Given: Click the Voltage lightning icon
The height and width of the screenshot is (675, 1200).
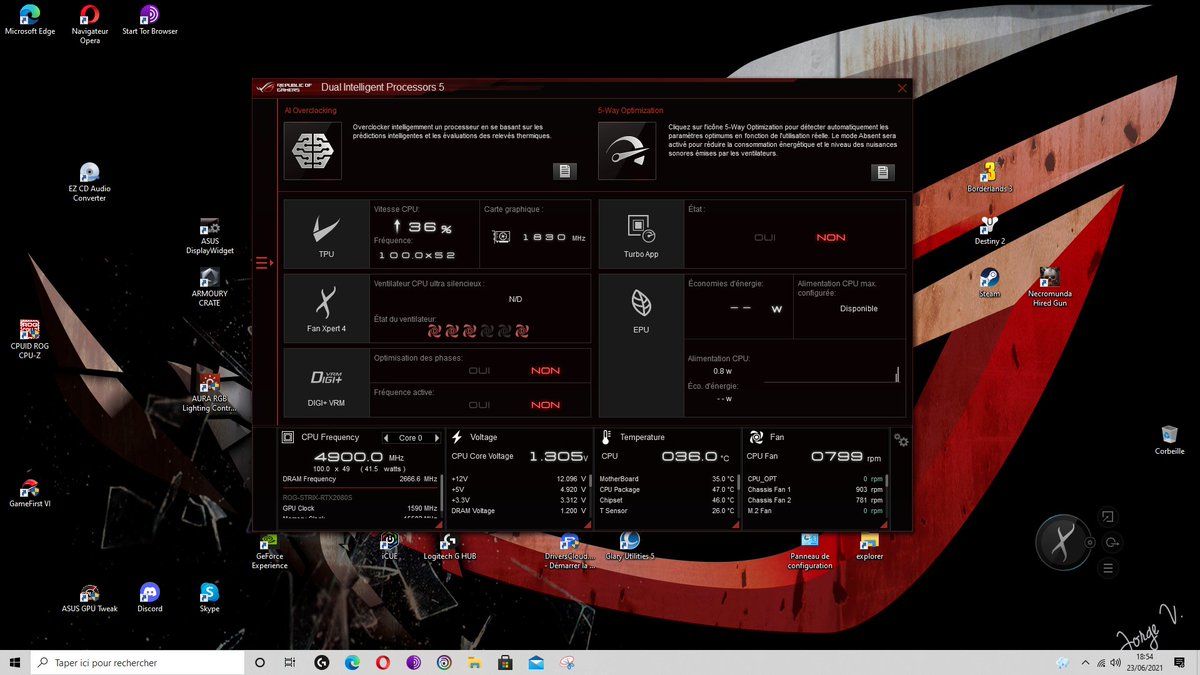Looking at the screenshot, I should [x=457, y=437].
